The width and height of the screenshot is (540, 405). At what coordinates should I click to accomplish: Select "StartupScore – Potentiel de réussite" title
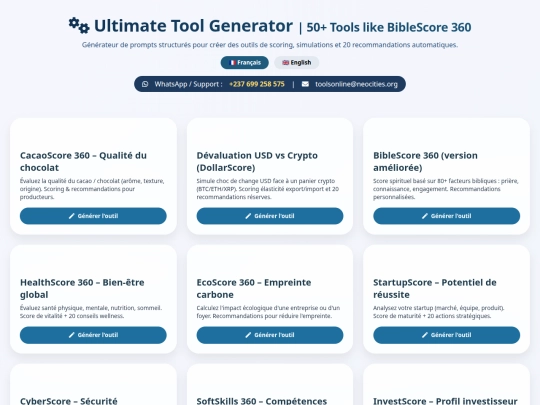click(435, 289)
